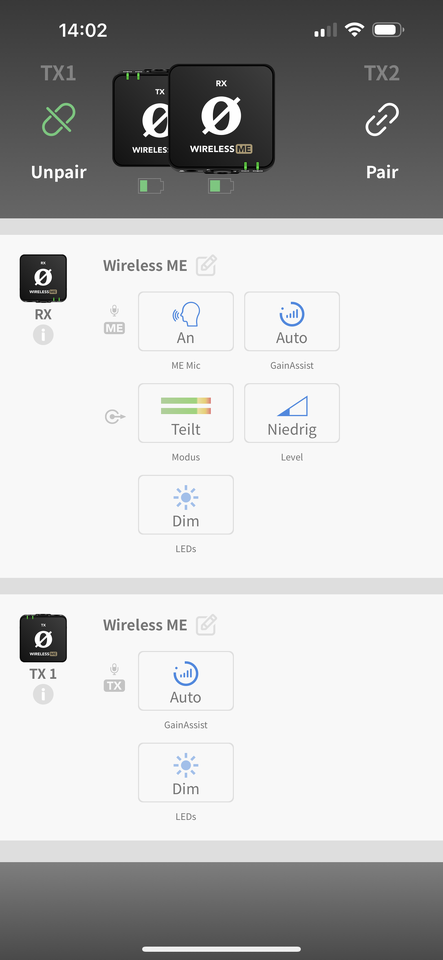Tap the RX battery indicator under receiver

click(x=221, y=186)
